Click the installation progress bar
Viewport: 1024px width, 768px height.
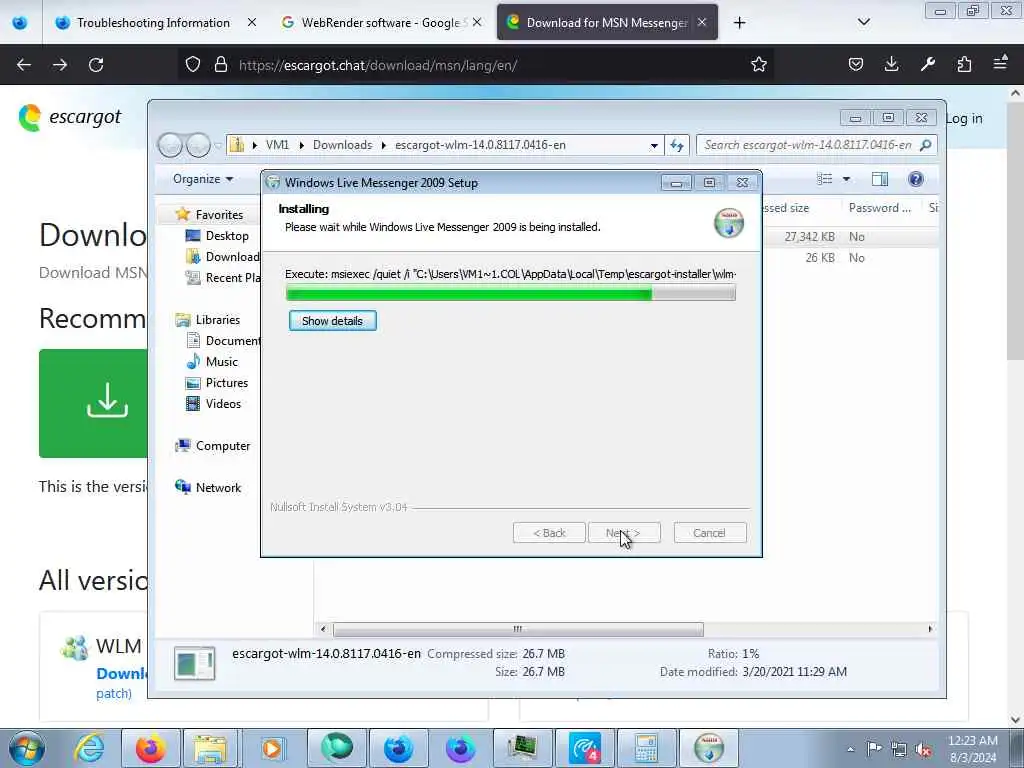pos(511,294)
